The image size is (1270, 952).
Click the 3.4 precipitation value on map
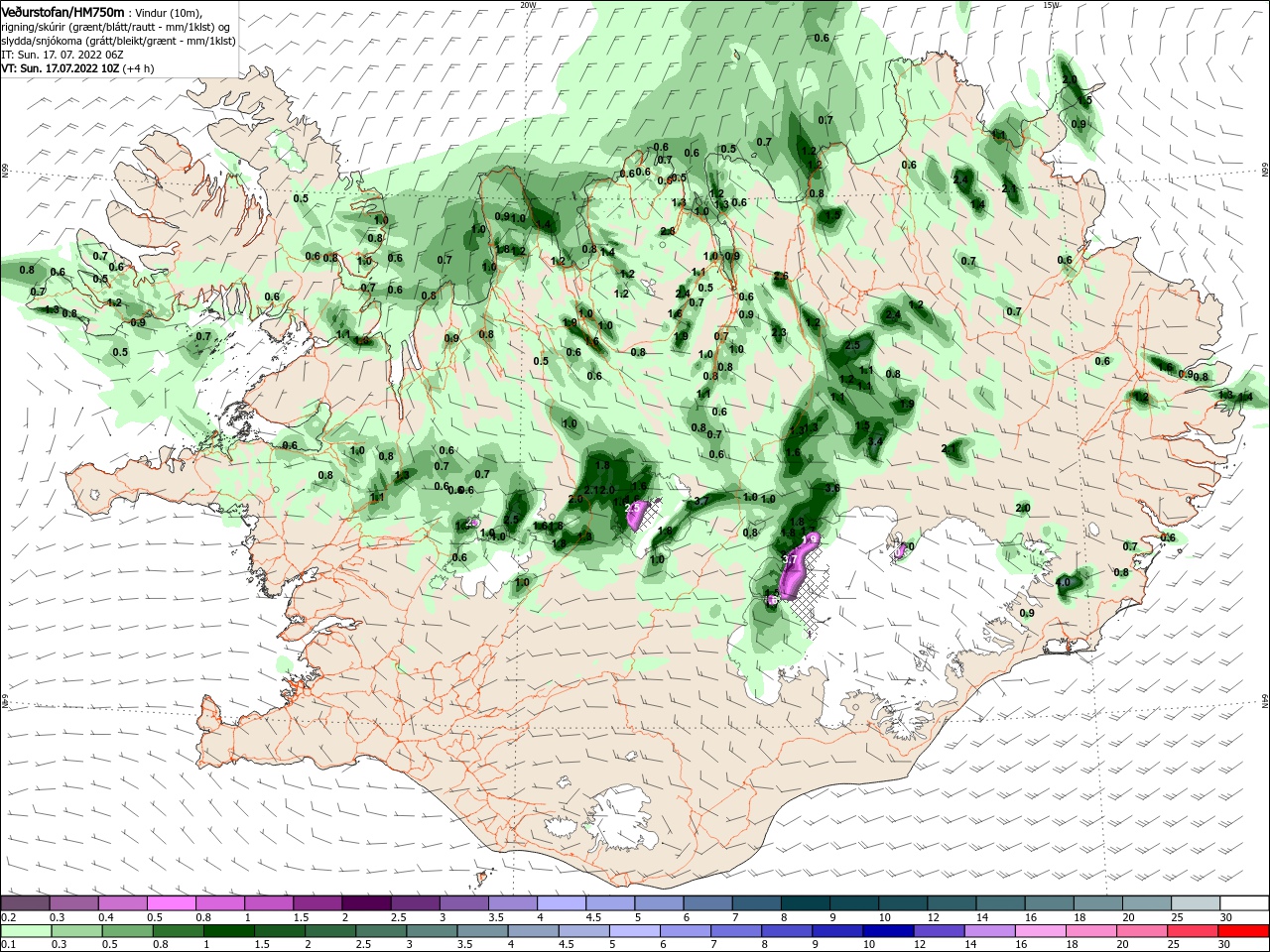click(875, 441)
